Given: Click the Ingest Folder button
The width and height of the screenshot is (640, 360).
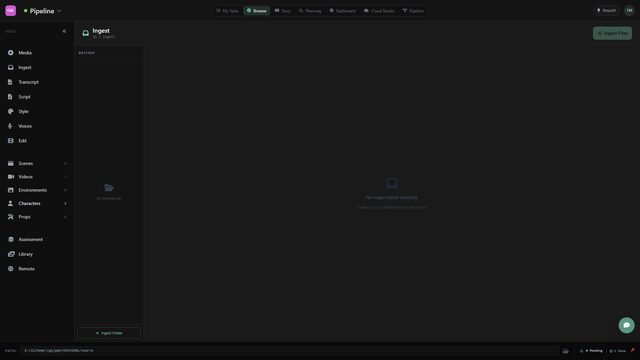Looking at the screenshot, I should point(109,333).
